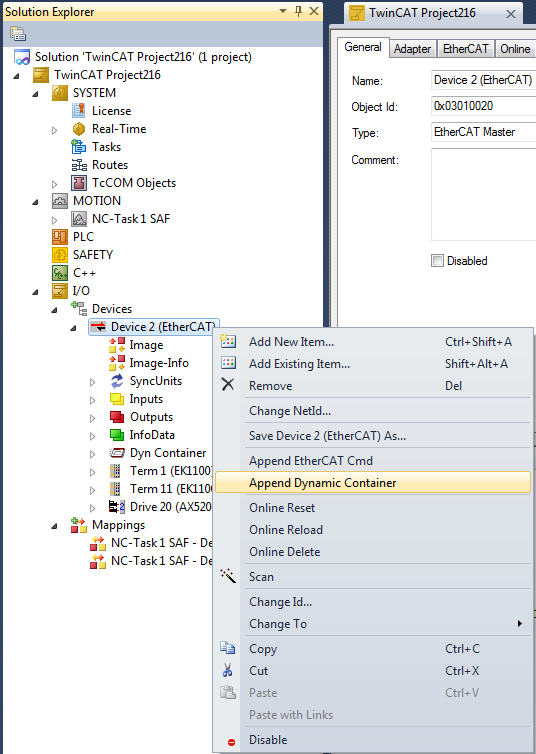Choose Online Reload
This screenshot has height=754, width=536.
tap(373, 529)
